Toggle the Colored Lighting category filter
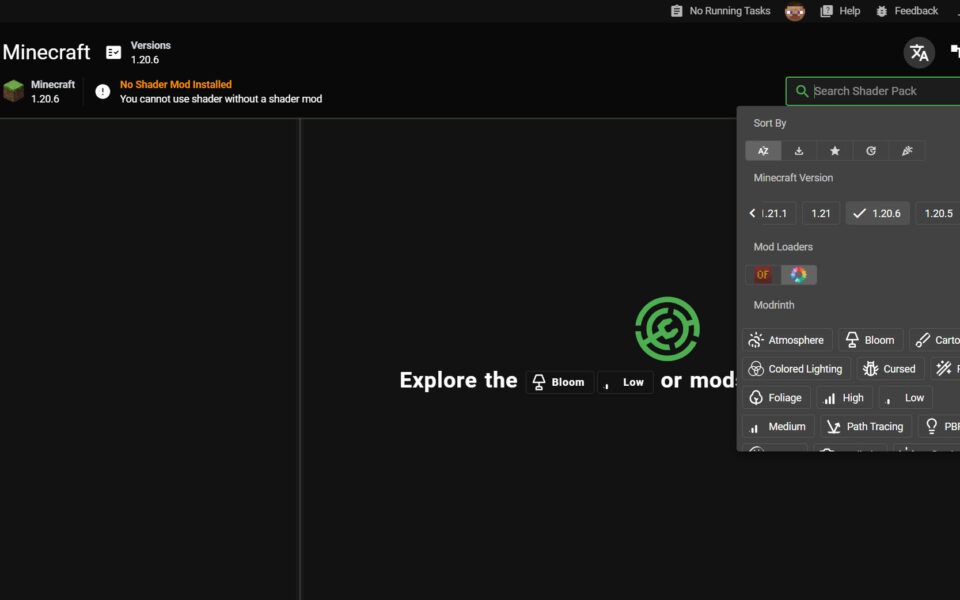The height and width of the screenshot is (600, 960). 796,369
